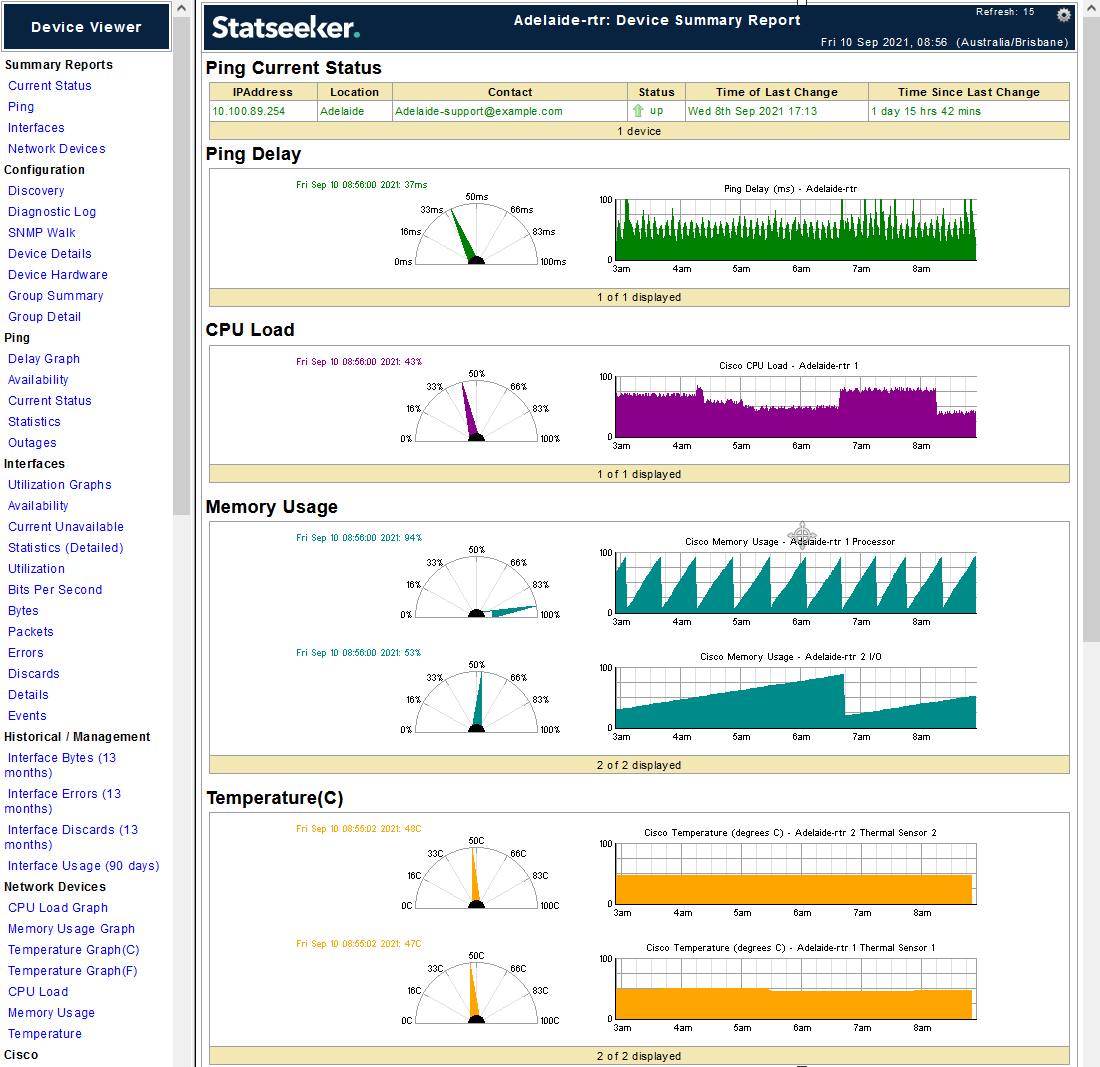Open Interface Usage (90 days) link
The image size is (1100, 1067).
pos(83,866)
